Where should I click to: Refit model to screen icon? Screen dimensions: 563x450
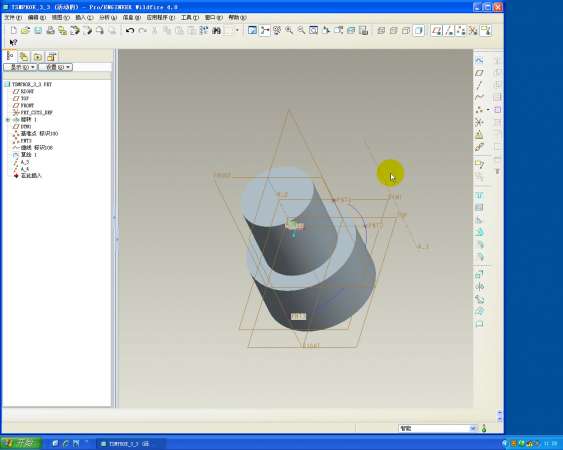pyautogui.click(x=313, y=31)
